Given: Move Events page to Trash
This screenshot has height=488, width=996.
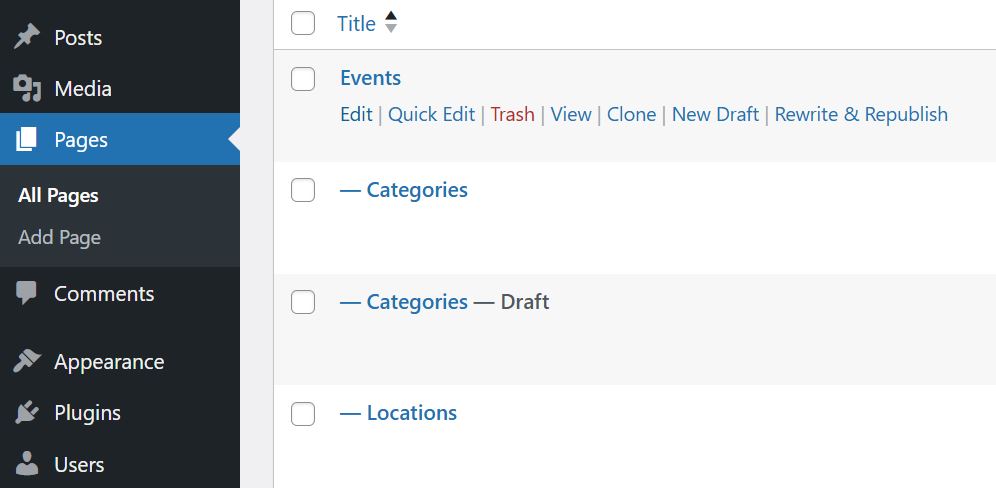Looking at the screenshot, I should click(x=512, y=114).
